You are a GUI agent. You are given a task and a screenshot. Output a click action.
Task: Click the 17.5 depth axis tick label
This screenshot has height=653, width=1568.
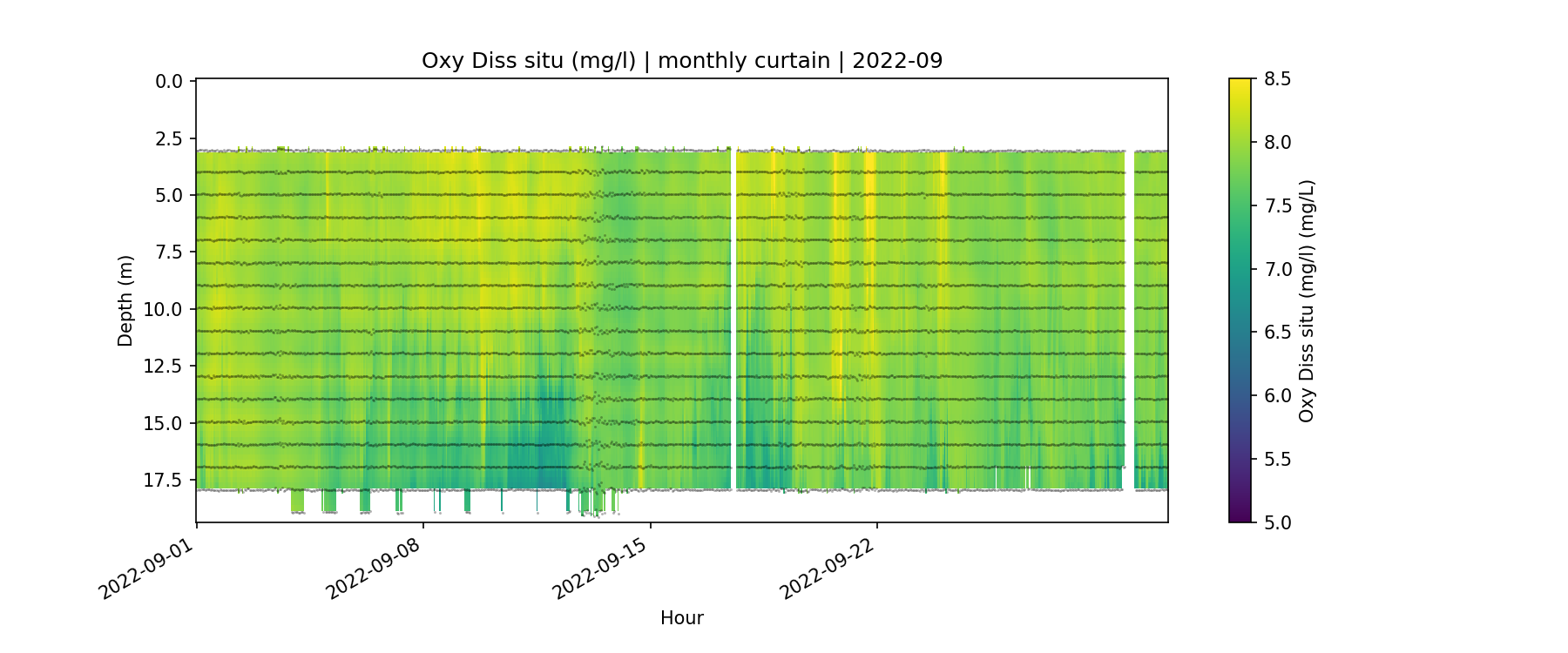(x=165, y=481)
